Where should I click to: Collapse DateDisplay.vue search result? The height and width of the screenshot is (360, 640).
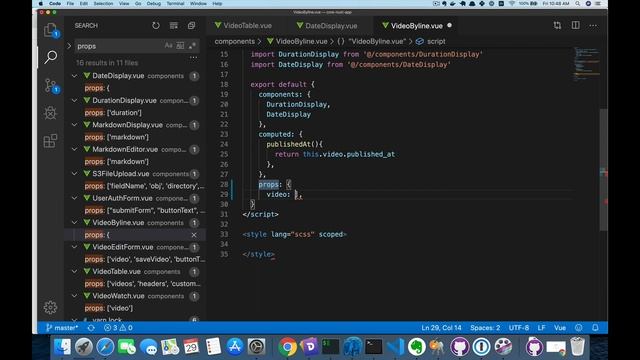(x=75, y=76)
